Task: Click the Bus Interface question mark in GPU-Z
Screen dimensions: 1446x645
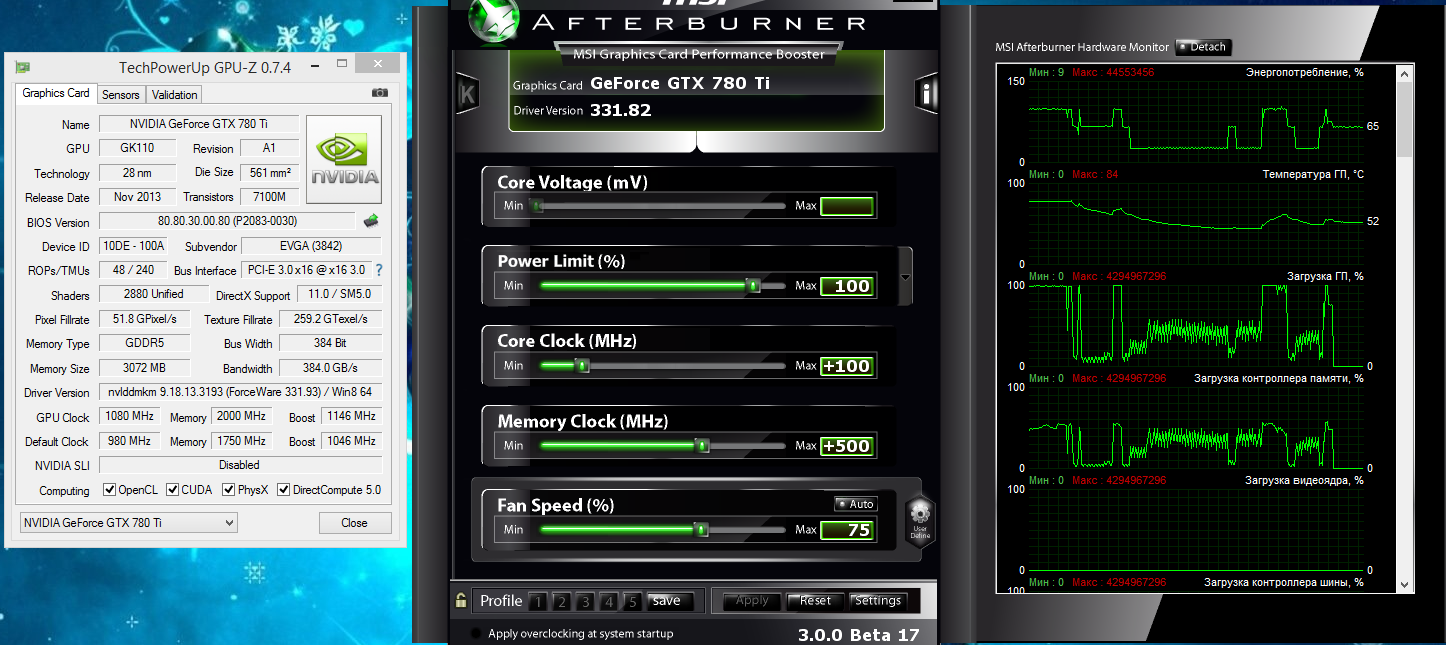Action: tap(379, 270)
